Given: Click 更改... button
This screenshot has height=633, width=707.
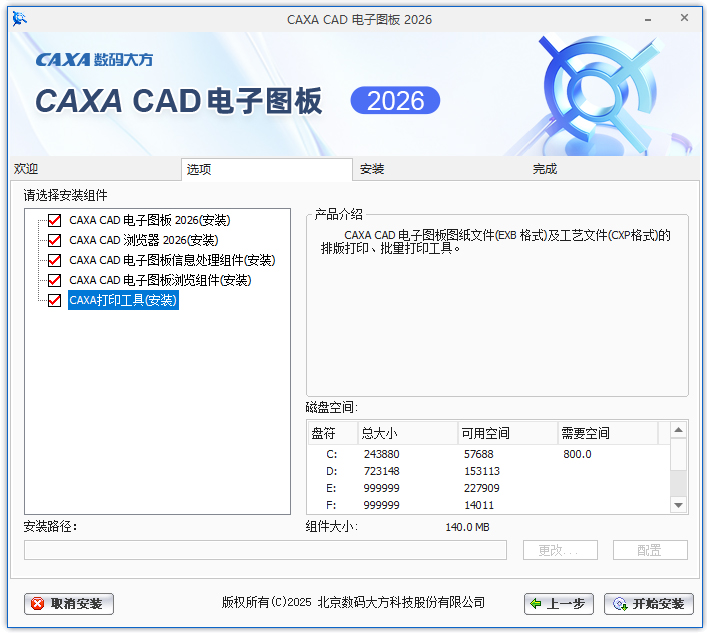Looking at the screenshot, I should (x=560, y=550).
